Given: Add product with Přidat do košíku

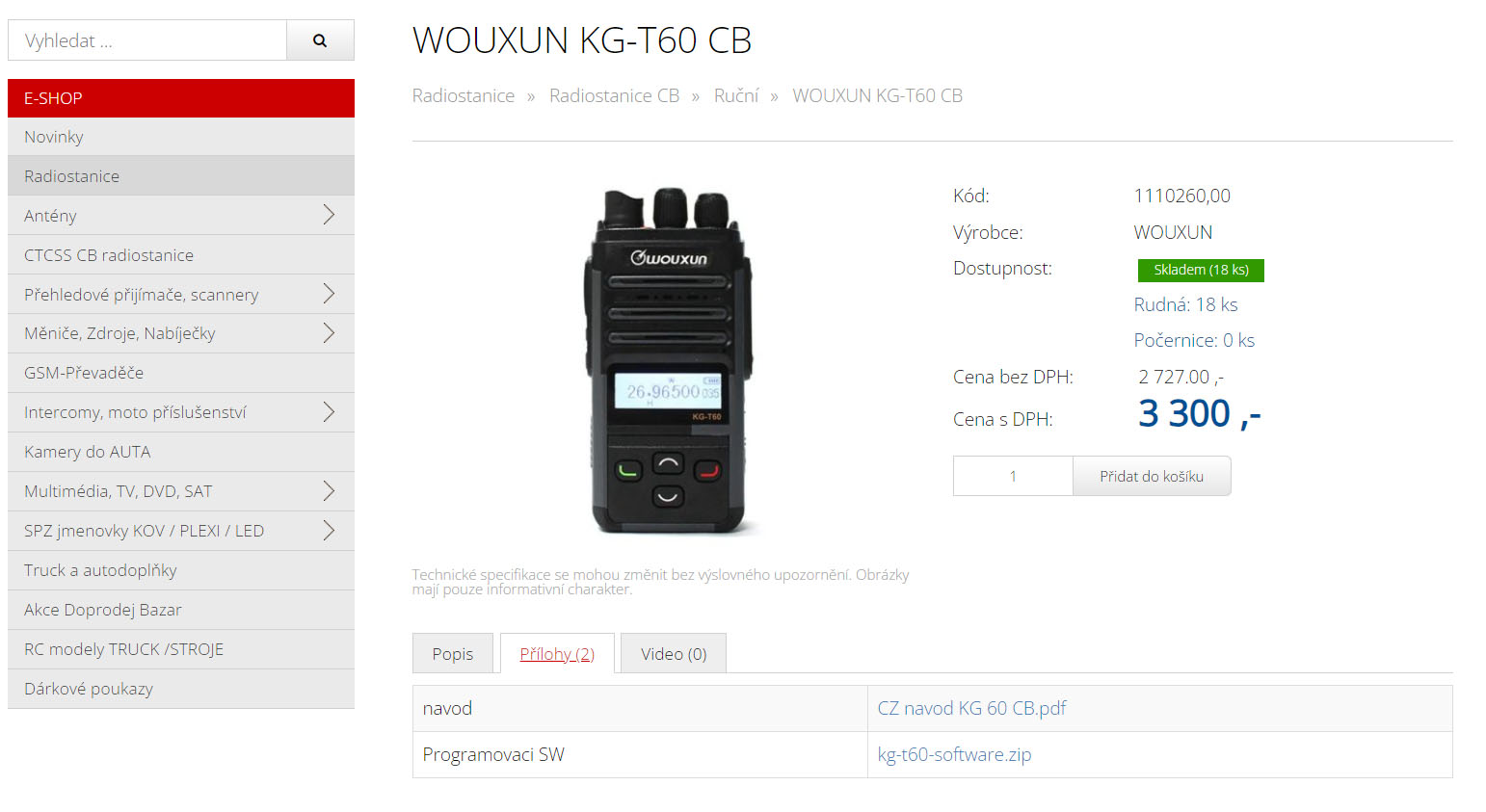Looking at the screenshot, I should [x=1152, y=476].
